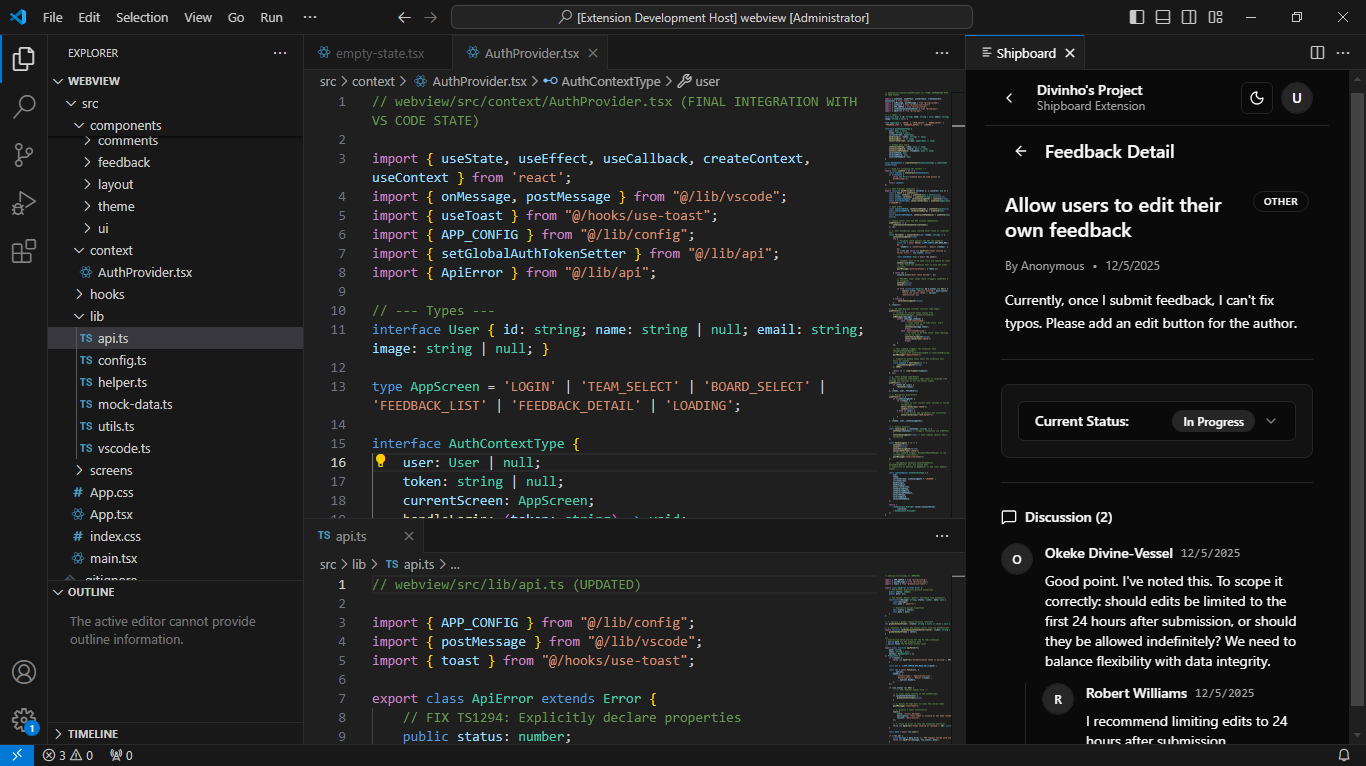Click the split editor right icon
The height and width of the screenshot is (766, 1366).
click(x=1317, y=53)
